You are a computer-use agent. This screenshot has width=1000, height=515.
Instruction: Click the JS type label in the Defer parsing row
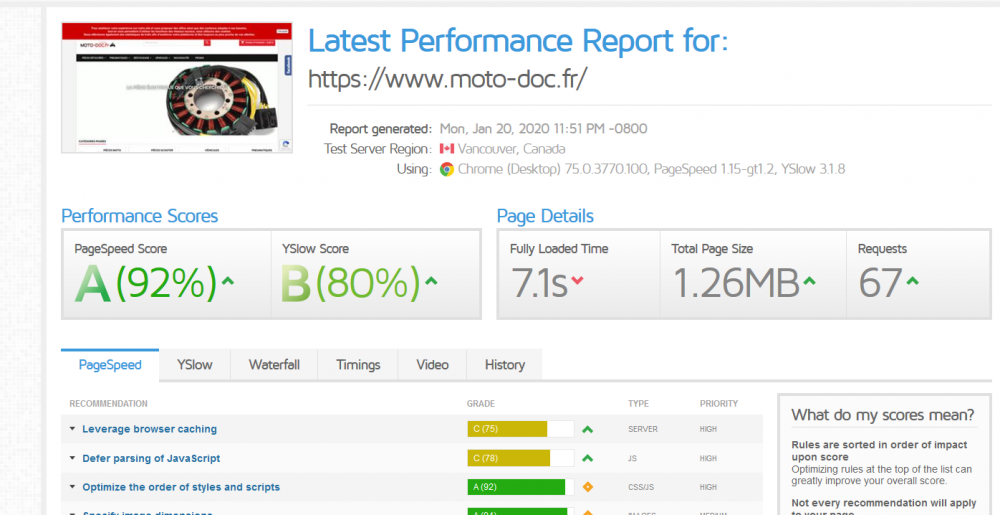click(633, 458)
